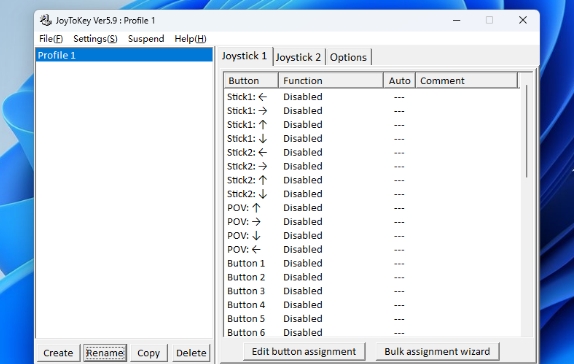Screen dimensions: 574x364
Task: Select the POV down arrow row
Action: coord(372,236)
